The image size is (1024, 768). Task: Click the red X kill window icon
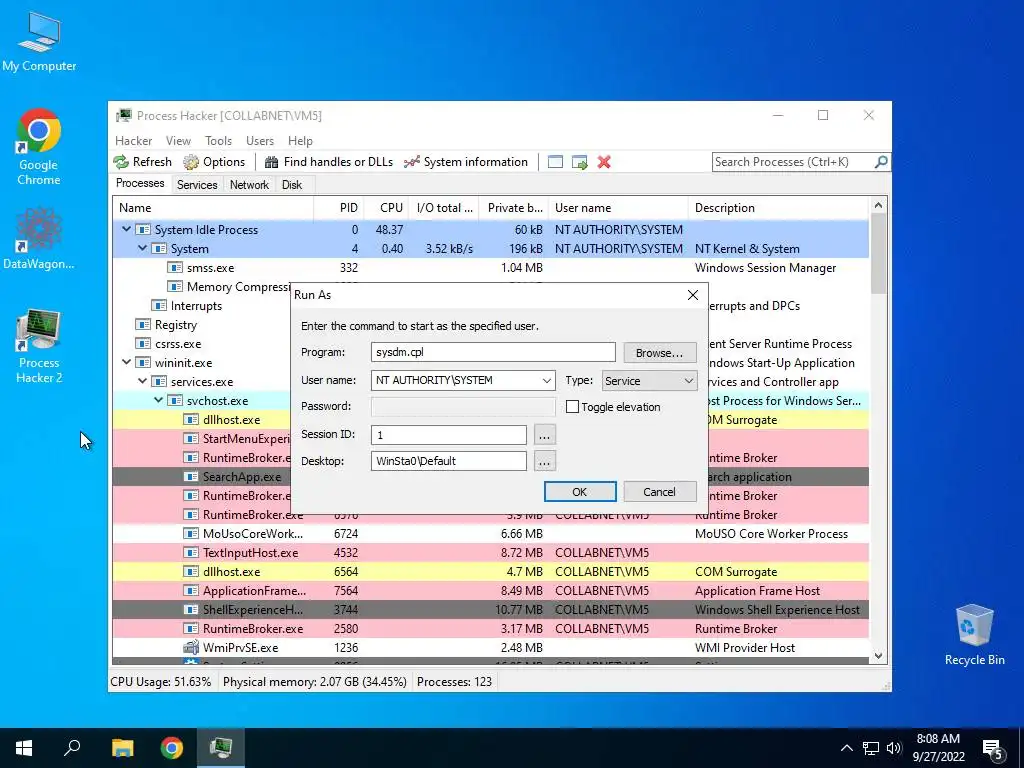click(604, 162)
